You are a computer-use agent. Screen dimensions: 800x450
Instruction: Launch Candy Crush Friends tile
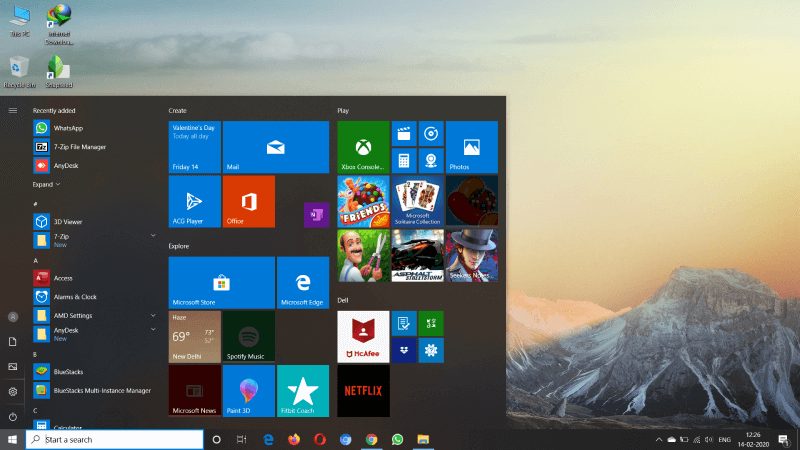[x=363, y=202]
